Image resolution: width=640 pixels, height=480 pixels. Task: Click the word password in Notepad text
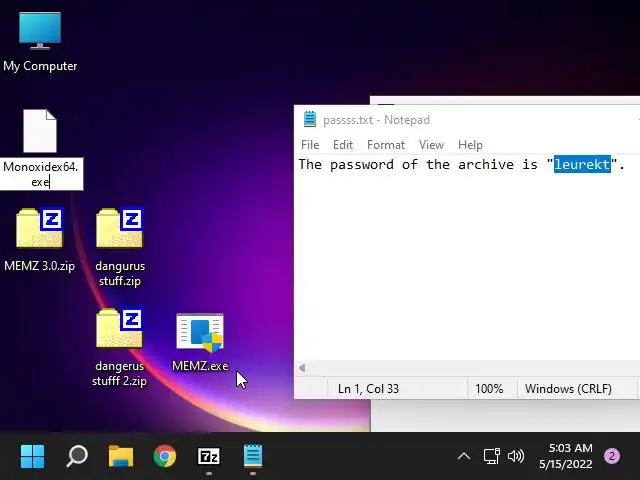(x=362, y=164)
